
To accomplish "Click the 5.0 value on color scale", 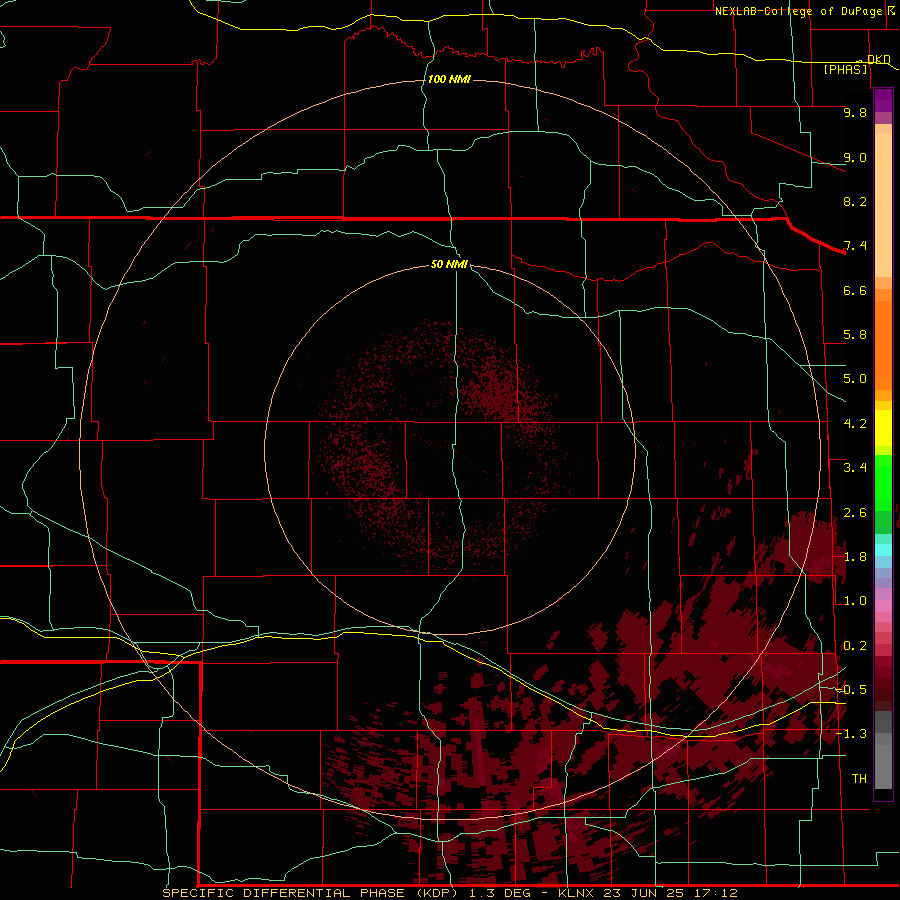I will coord(855,379).
